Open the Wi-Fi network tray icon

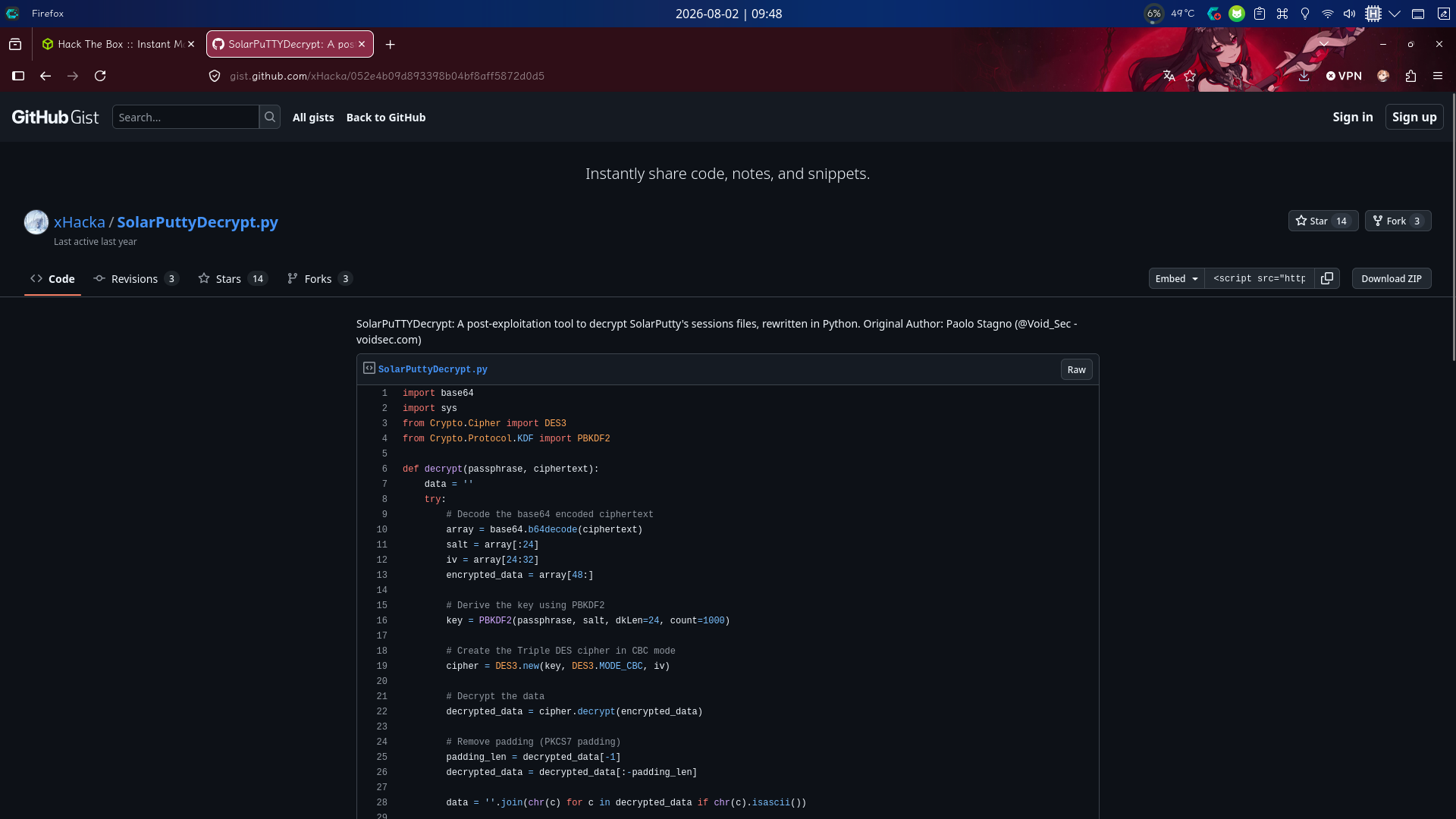click(1327, 14)
